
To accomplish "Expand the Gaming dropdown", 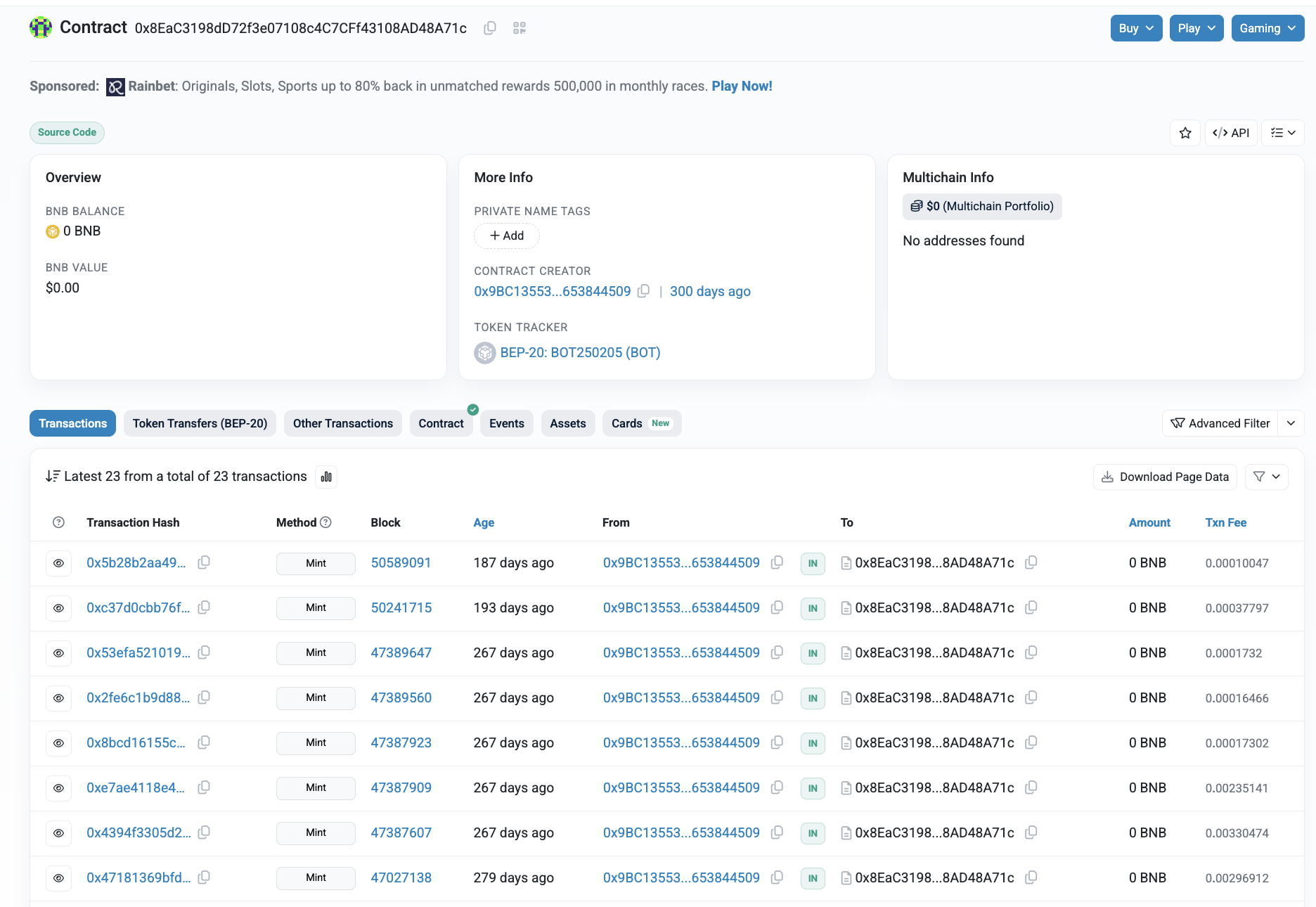I will click(x=1267, y=28).
